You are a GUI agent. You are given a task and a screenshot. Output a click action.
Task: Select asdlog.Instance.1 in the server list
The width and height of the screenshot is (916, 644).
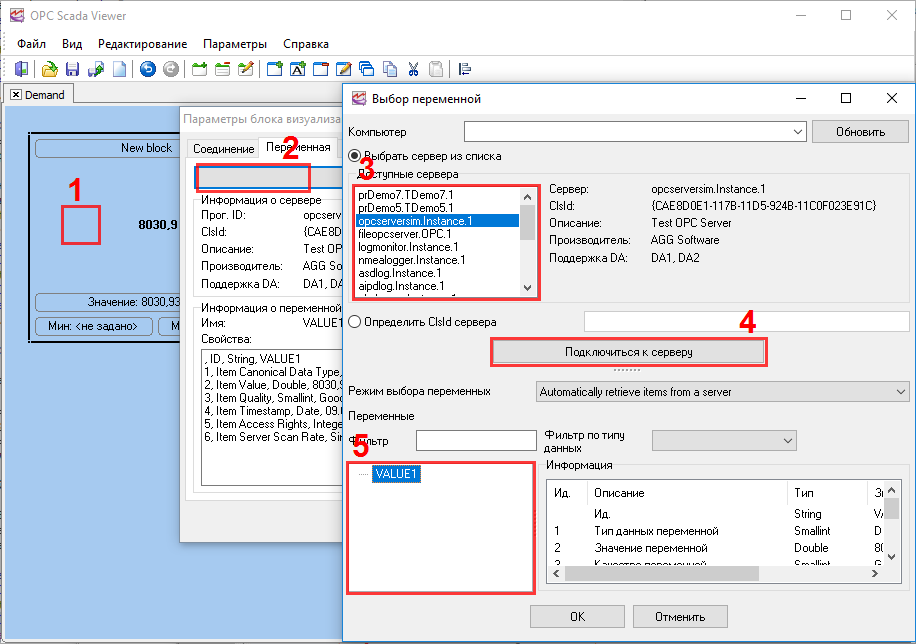[400, 273]
